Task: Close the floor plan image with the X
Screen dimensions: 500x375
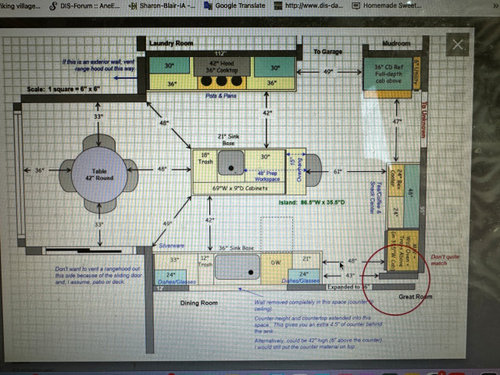Action: point(457,44)
